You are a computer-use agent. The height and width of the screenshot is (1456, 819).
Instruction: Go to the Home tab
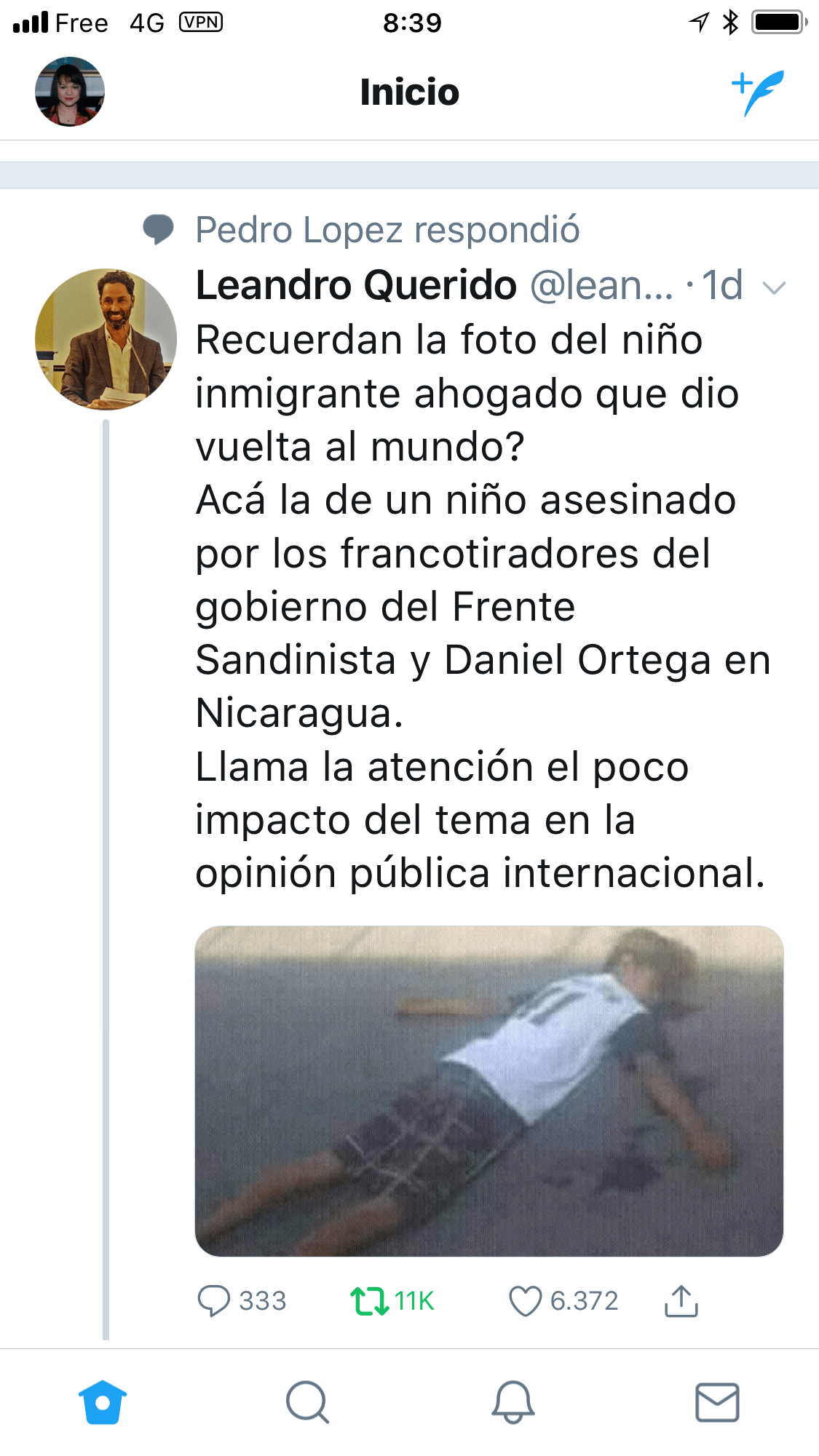tap(103, 1402)
